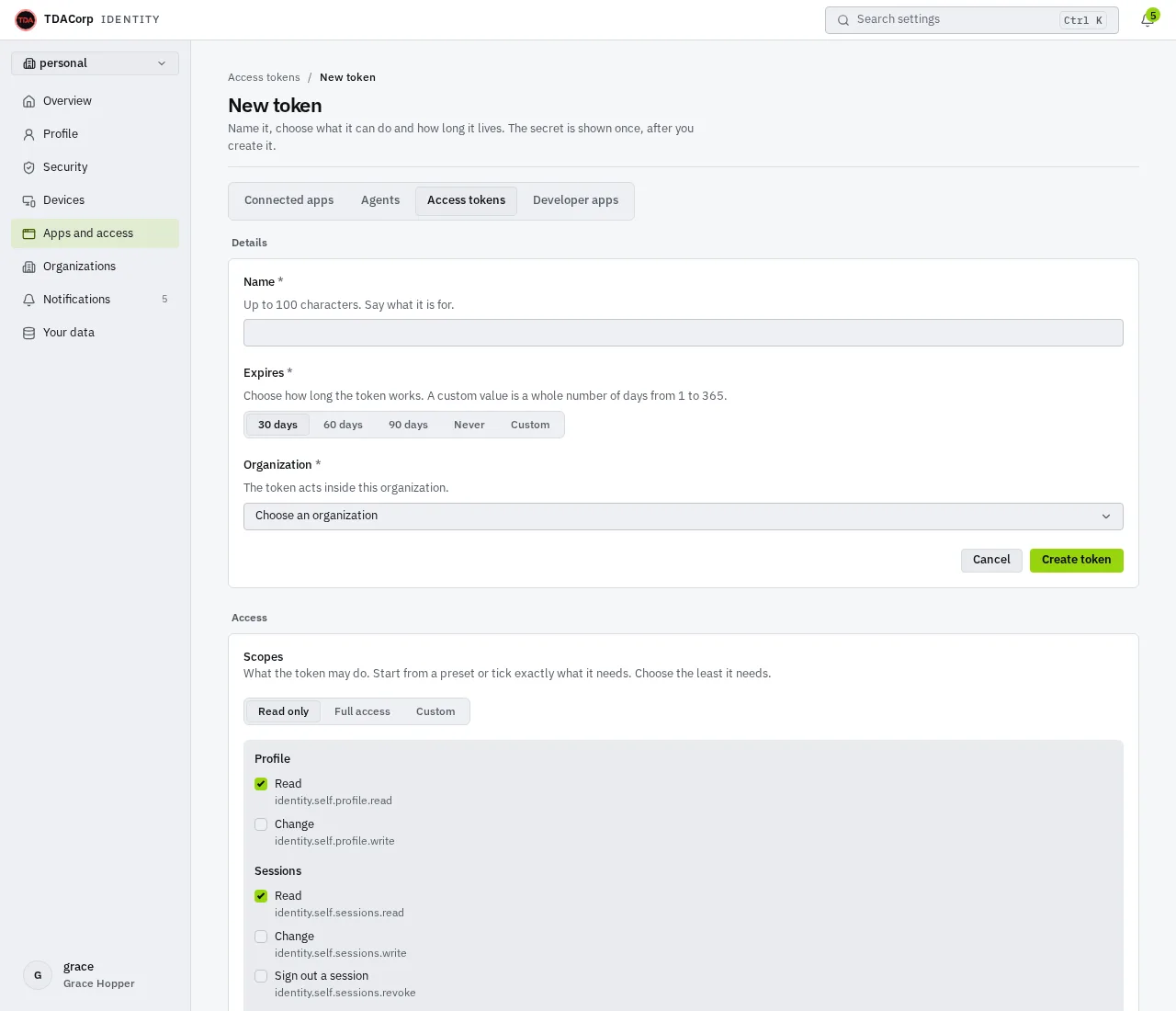Screen dimensions: 1176x1011
Task: Select 30 days expiry option
Action: click(x=277, y=425)
